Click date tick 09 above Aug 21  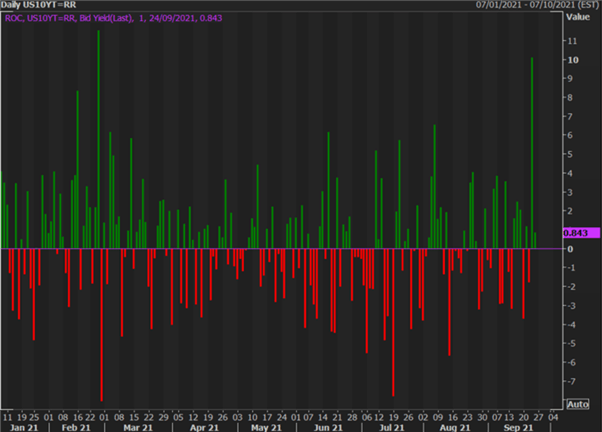tap(438, 417)
